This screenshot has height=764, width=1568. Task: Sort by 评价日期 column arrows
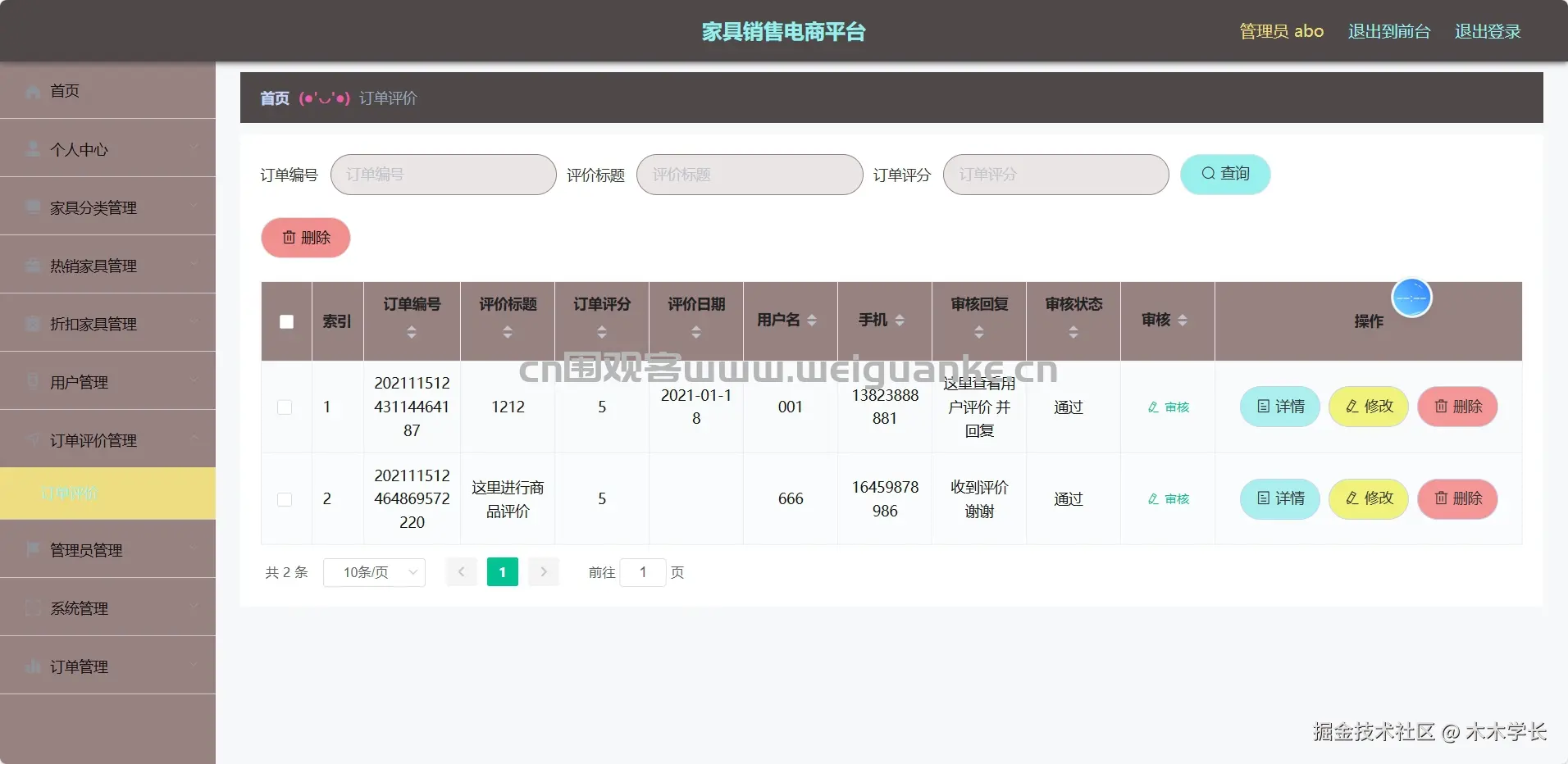696,332
